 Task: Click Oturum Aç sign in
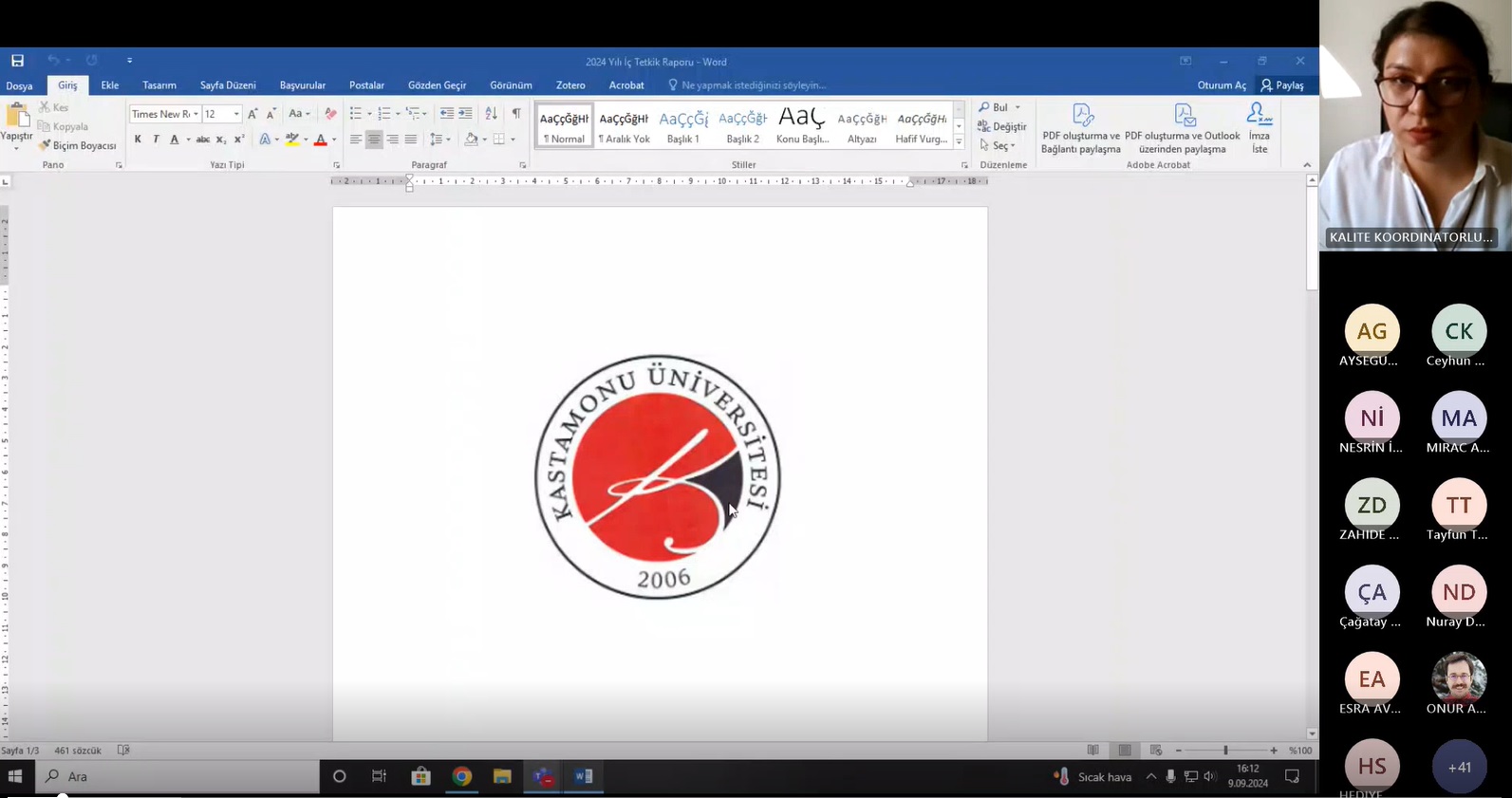[x=1222, y=85]
